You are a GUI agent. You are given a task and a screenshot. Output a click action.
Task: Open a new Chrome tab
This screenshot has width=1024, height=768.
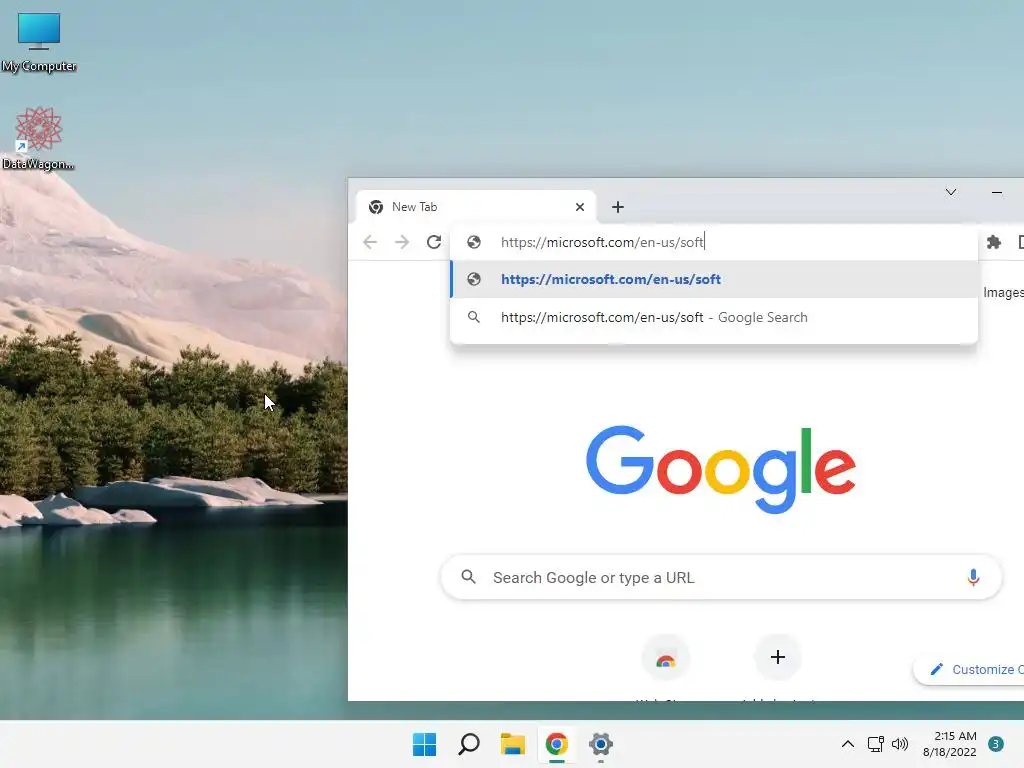coord(618,207)
